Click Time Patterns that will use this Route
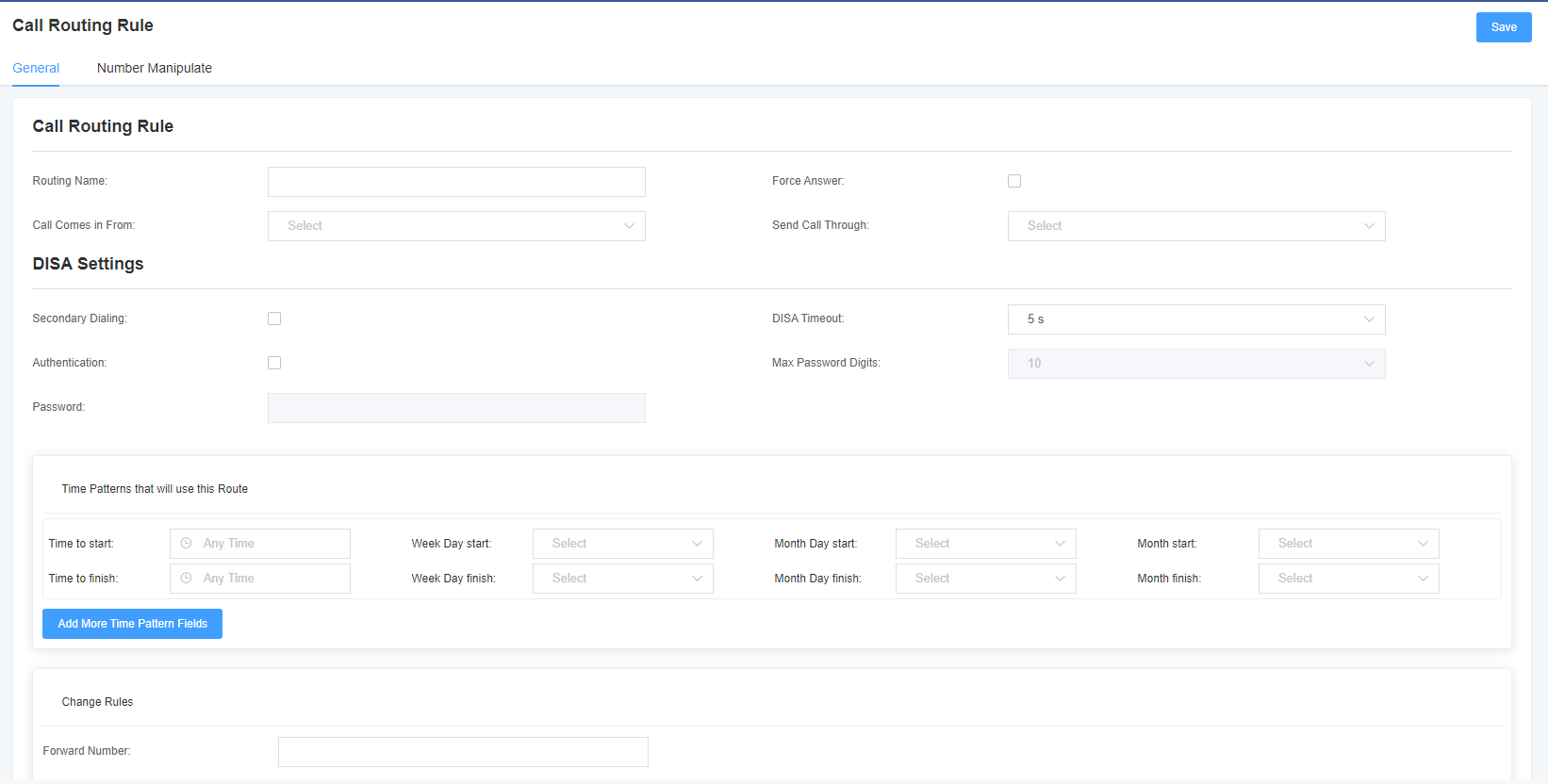The height and width of the screenshot is (784, 1548). coord(155,489)
